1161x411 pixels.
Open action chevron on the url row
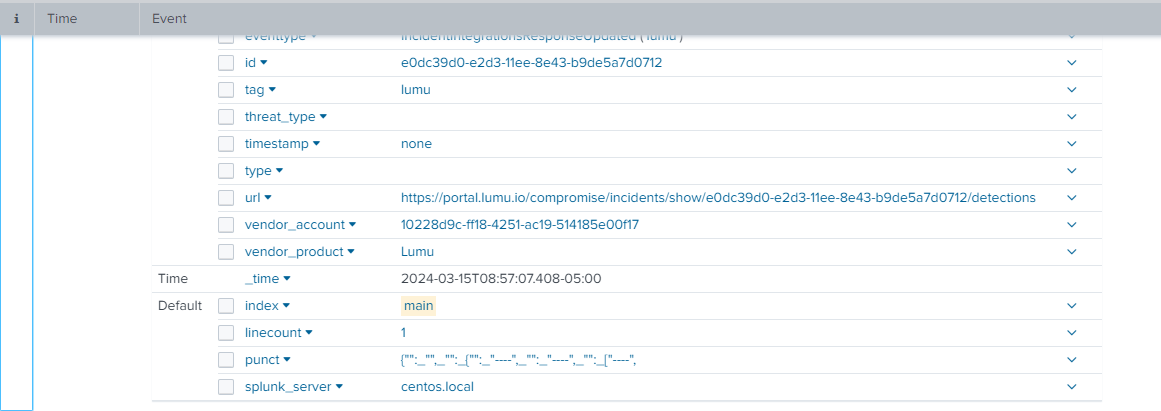tap(1071, 198)
